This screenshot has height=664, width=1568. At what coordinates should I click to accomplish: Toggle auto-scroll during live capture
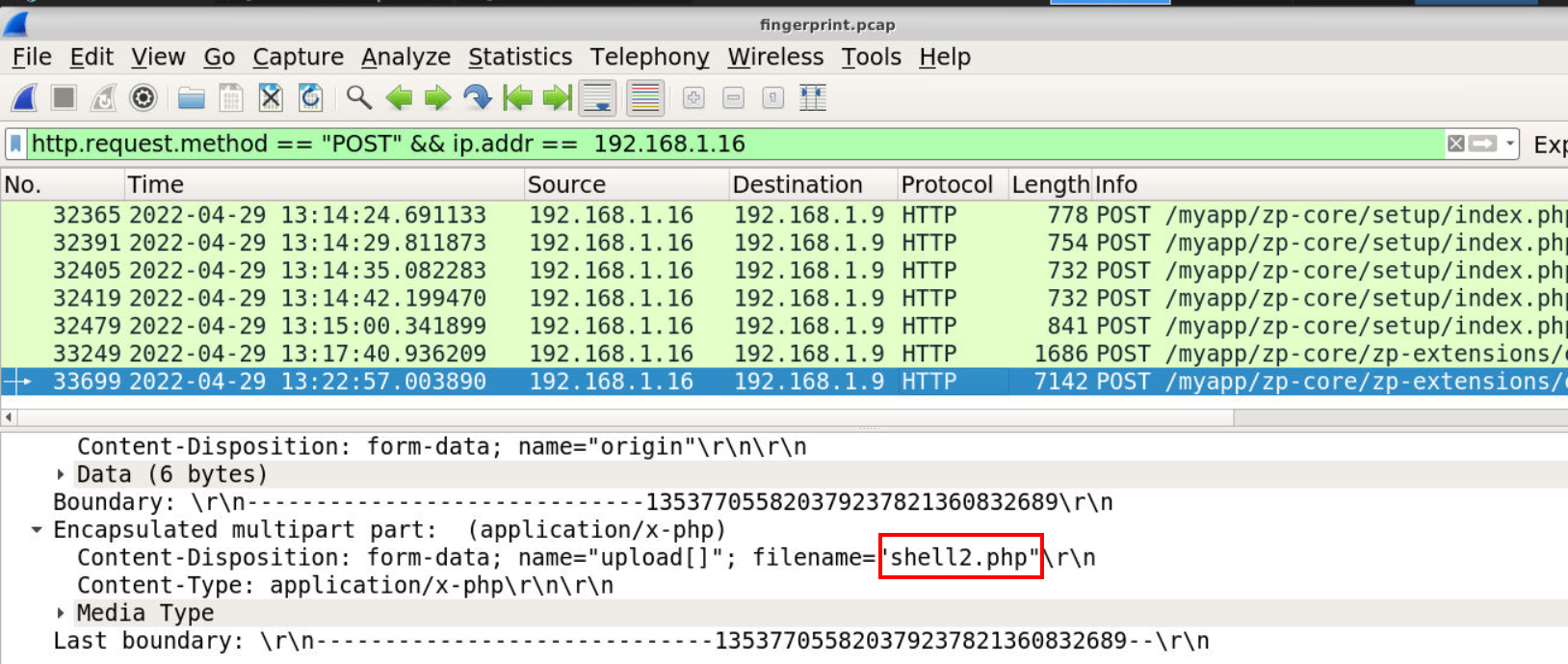click(598, 97)
